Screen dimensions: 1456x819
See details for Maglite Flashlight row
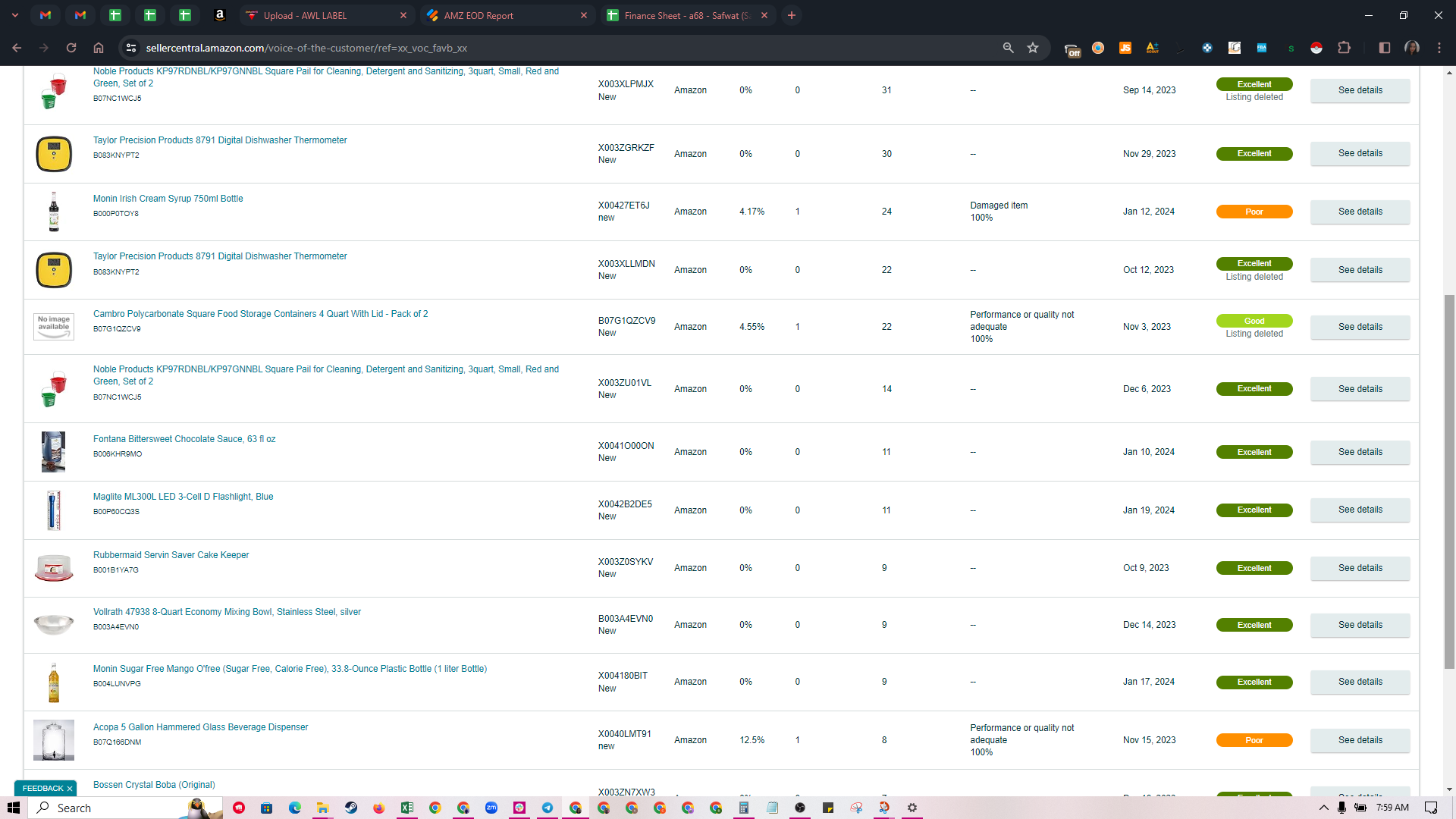(1360, 510)
